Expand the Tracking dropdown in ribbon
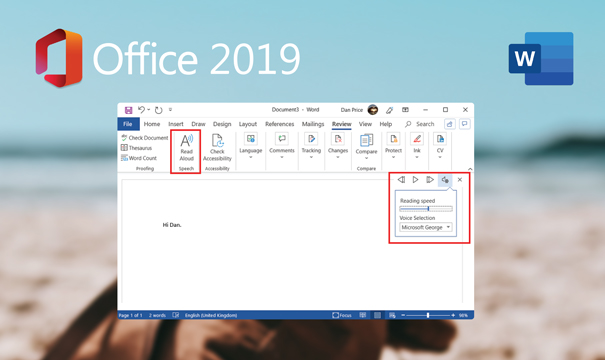 point(311,147)
